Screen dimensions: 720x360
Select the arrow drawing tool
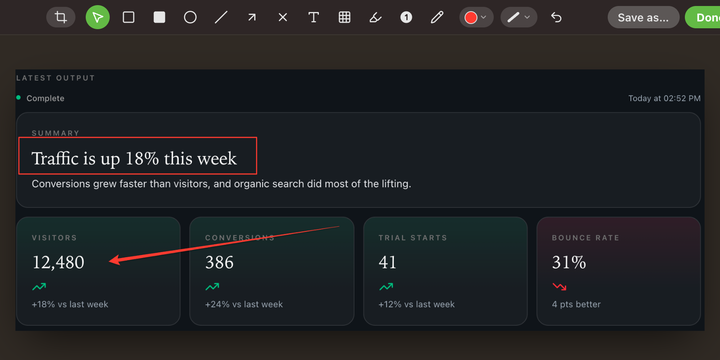click(x=252, y=17)
